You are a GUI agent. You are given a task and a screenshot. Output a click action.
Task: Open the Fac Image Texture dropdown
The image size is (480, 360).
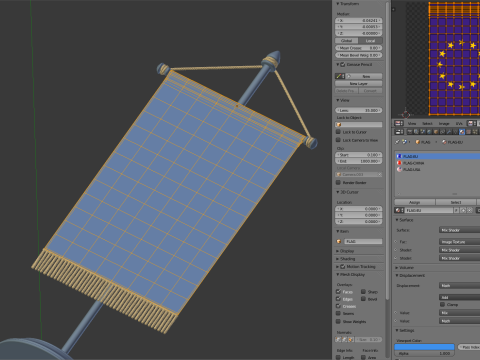point(460,242)
